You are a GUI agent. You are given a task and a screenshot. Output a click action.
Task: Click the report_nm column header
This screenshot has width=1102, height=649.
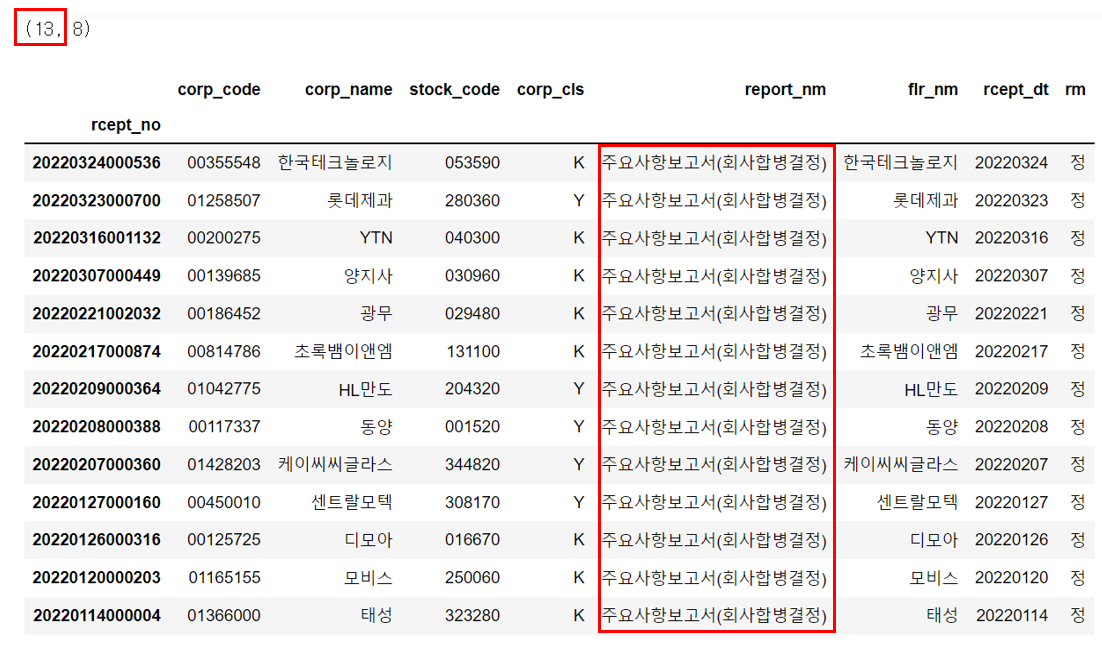[x=785, y=90]
